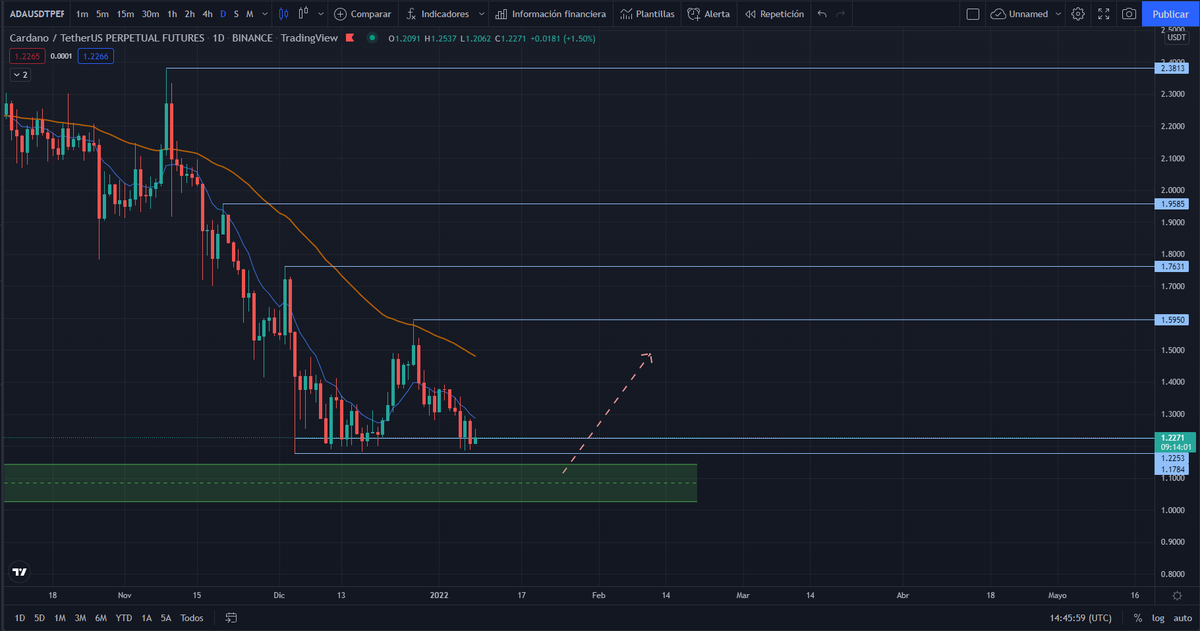Click the cloud save icon next to Unnamed
This screenshot has width=1200, height=631.
point(998,14)
